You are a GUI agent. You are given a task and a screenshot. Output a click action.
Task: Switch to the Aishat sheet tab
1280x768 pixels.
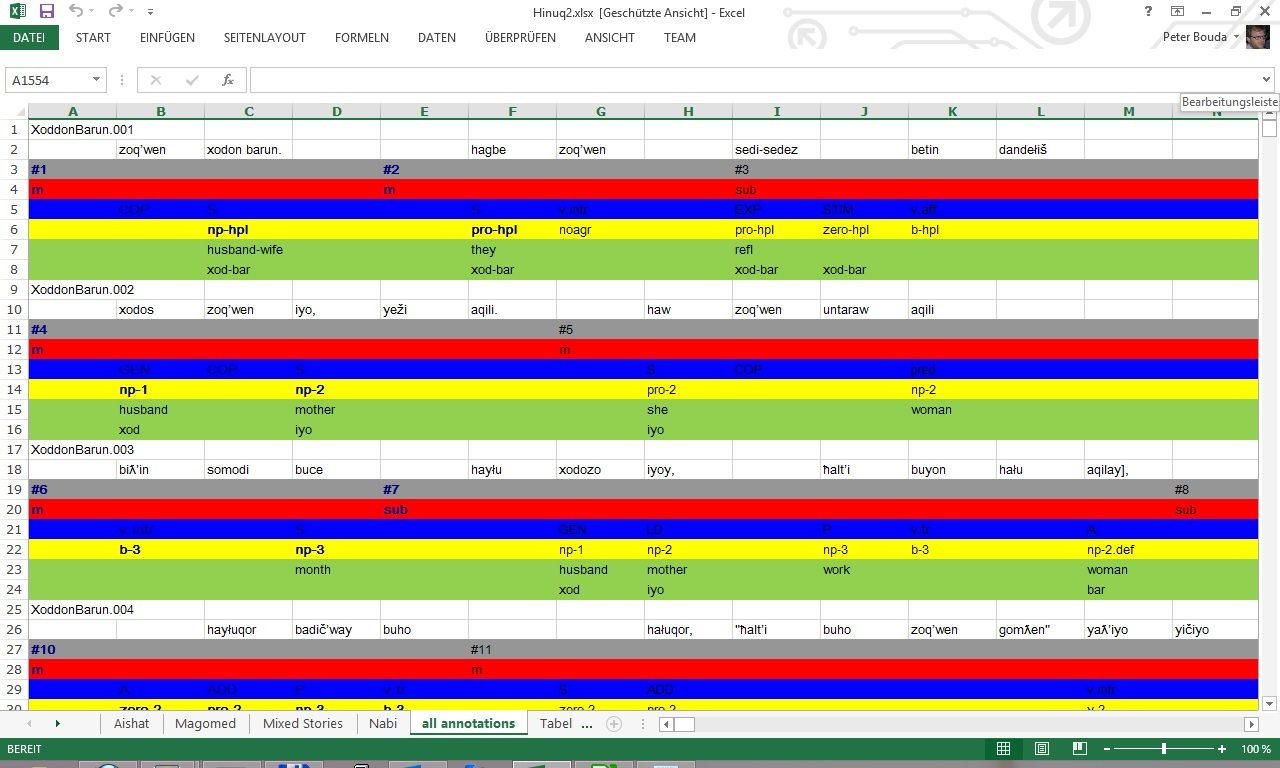coord(131,724)
